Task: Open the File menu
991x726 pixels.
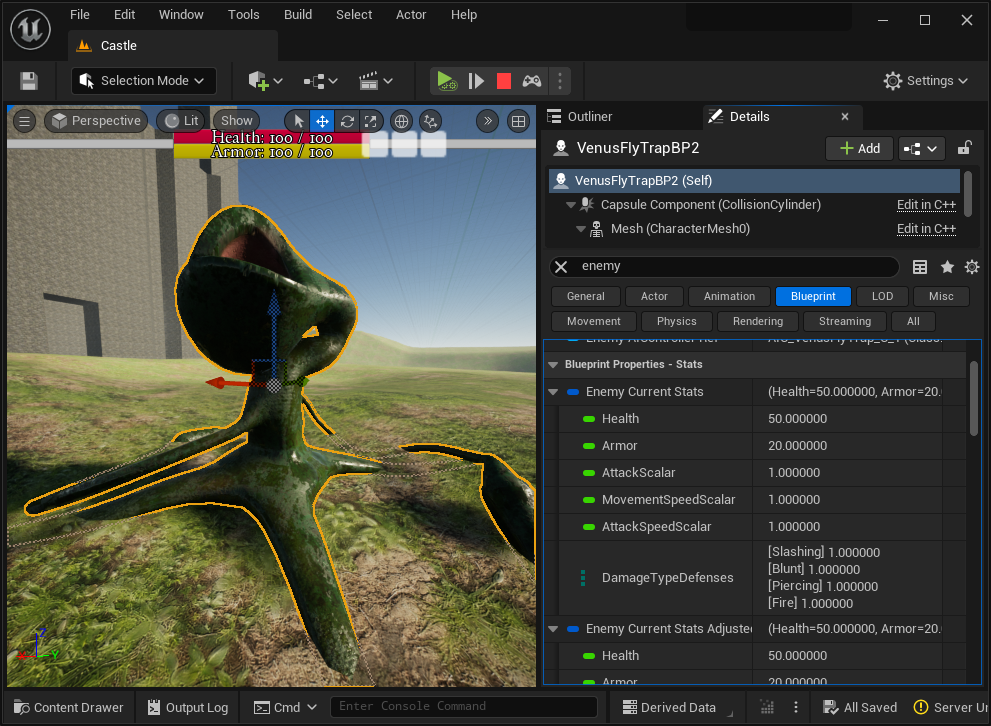Action: click(80, 15)
